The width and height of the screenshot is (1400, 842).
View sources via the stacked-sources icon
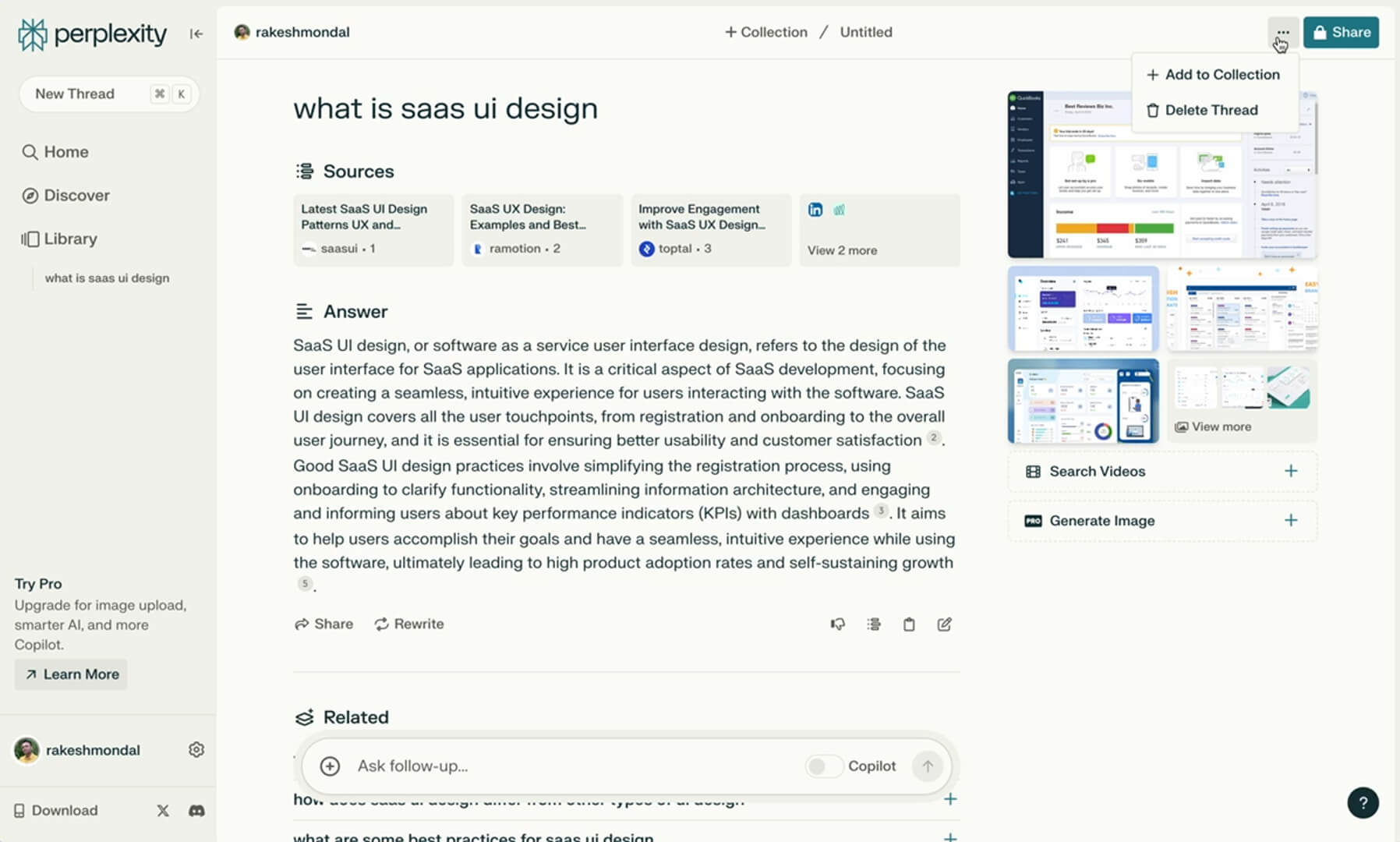[x=873, y=624]
